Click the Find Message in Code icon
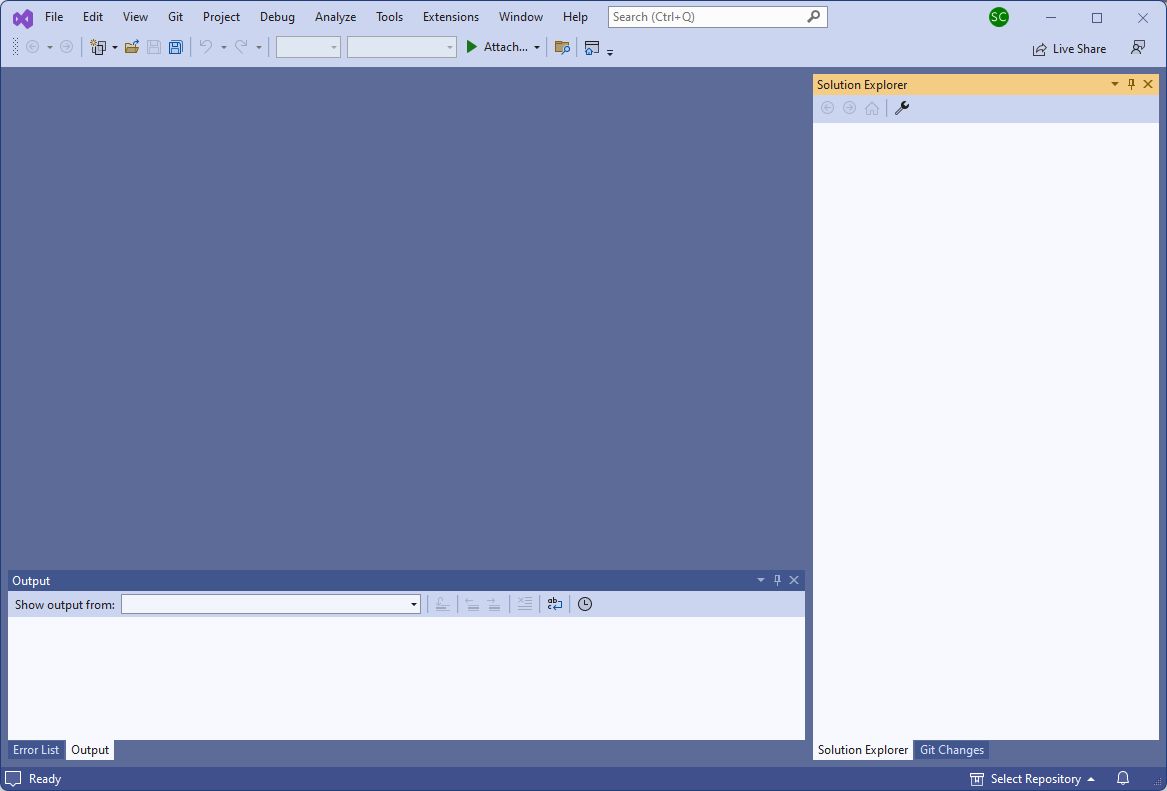Viewport: 1167px width, 791px height. coord(443,604)
